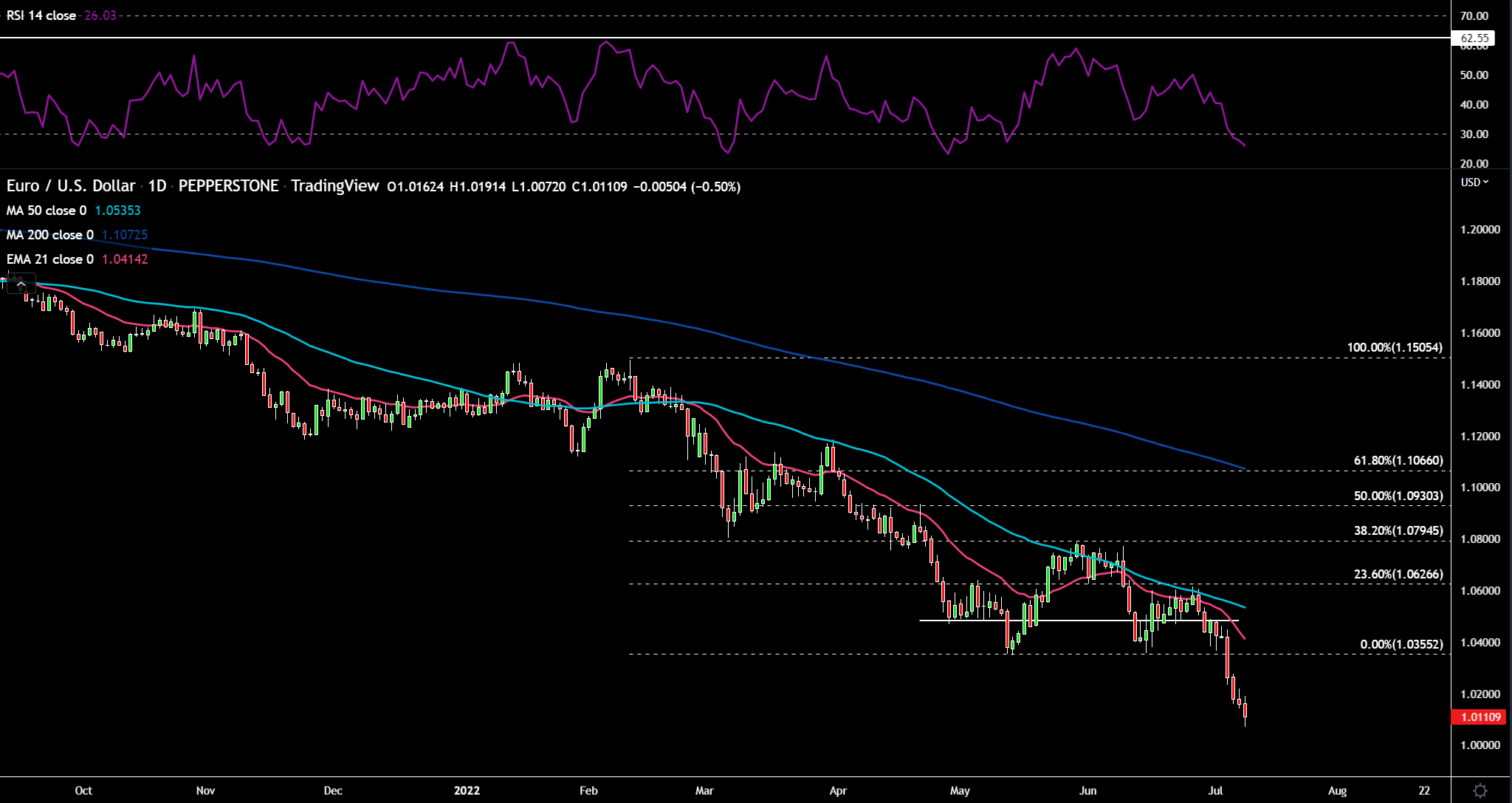Select the MA 200 close indicator legend
This screenshot has height=803, width=1512.
(49, 235)
